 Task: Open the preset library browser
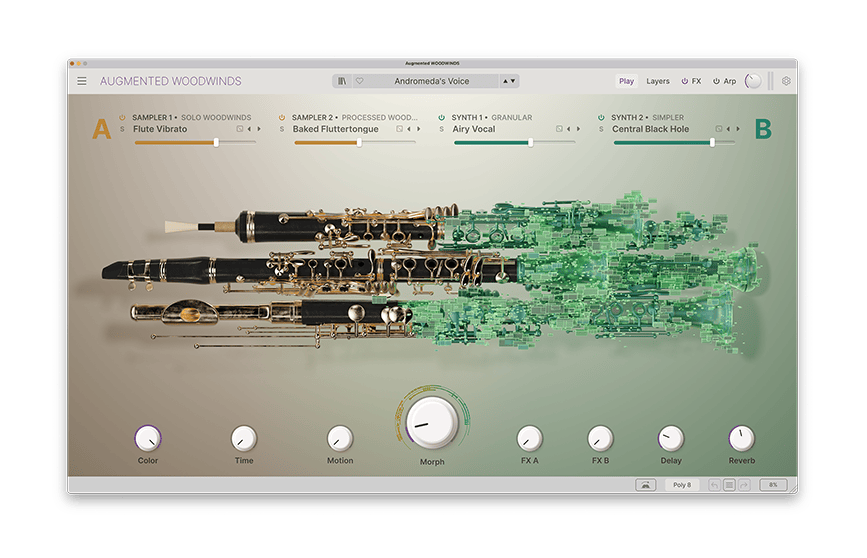(342, 81)
